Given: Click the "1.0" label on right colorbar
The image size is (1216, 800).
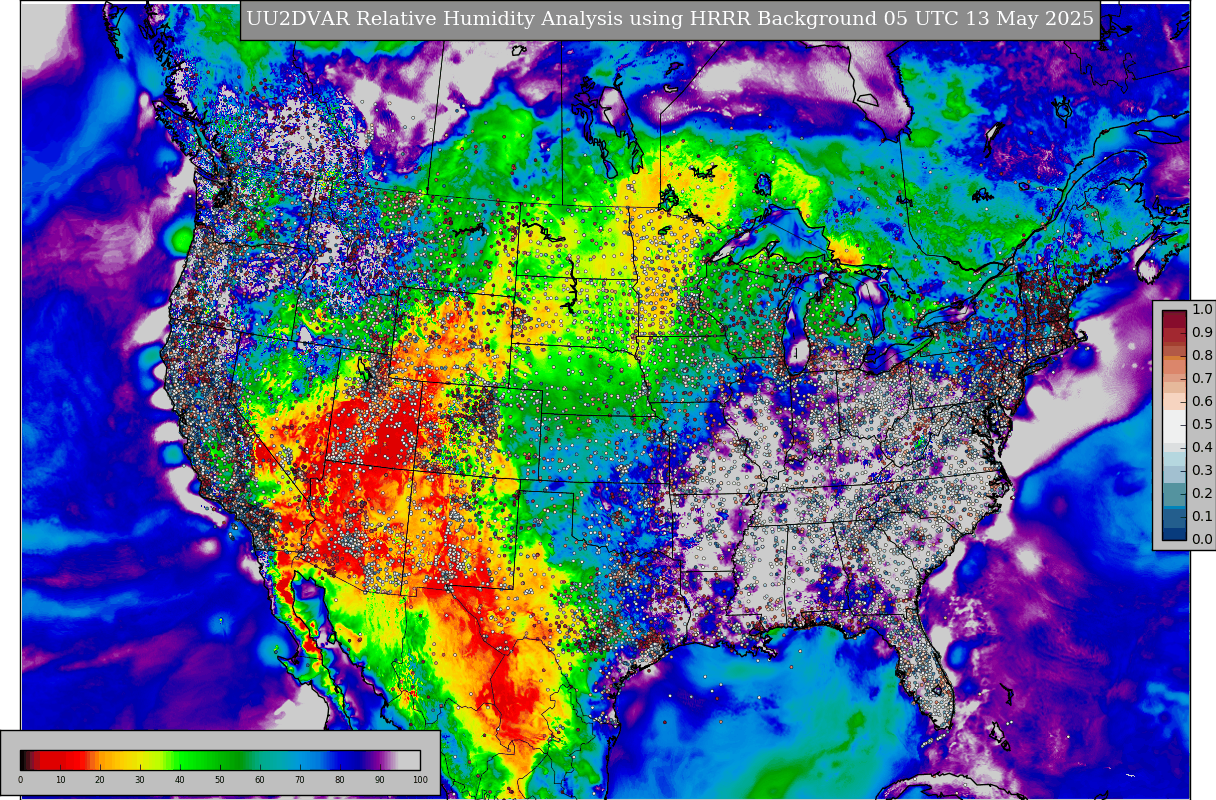Looking at the screenshot, I should point(1202,310).
